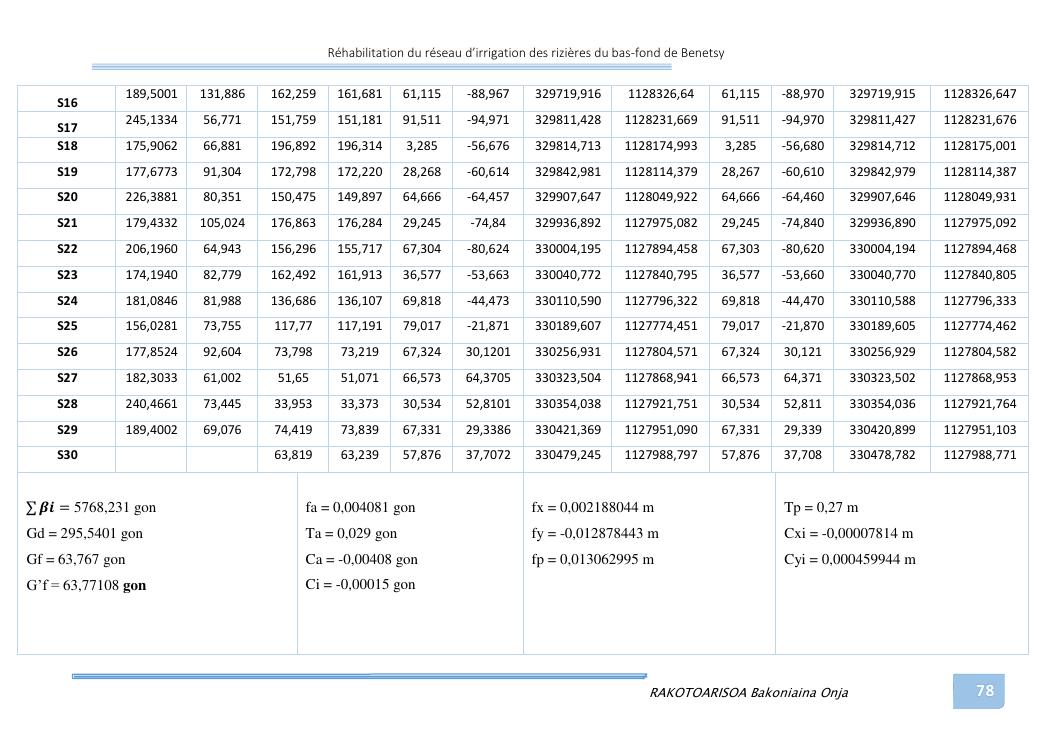Select the bold G'f = 63,77108 gon line
This screenshot has width=1053, height=745.
point(86,585)
